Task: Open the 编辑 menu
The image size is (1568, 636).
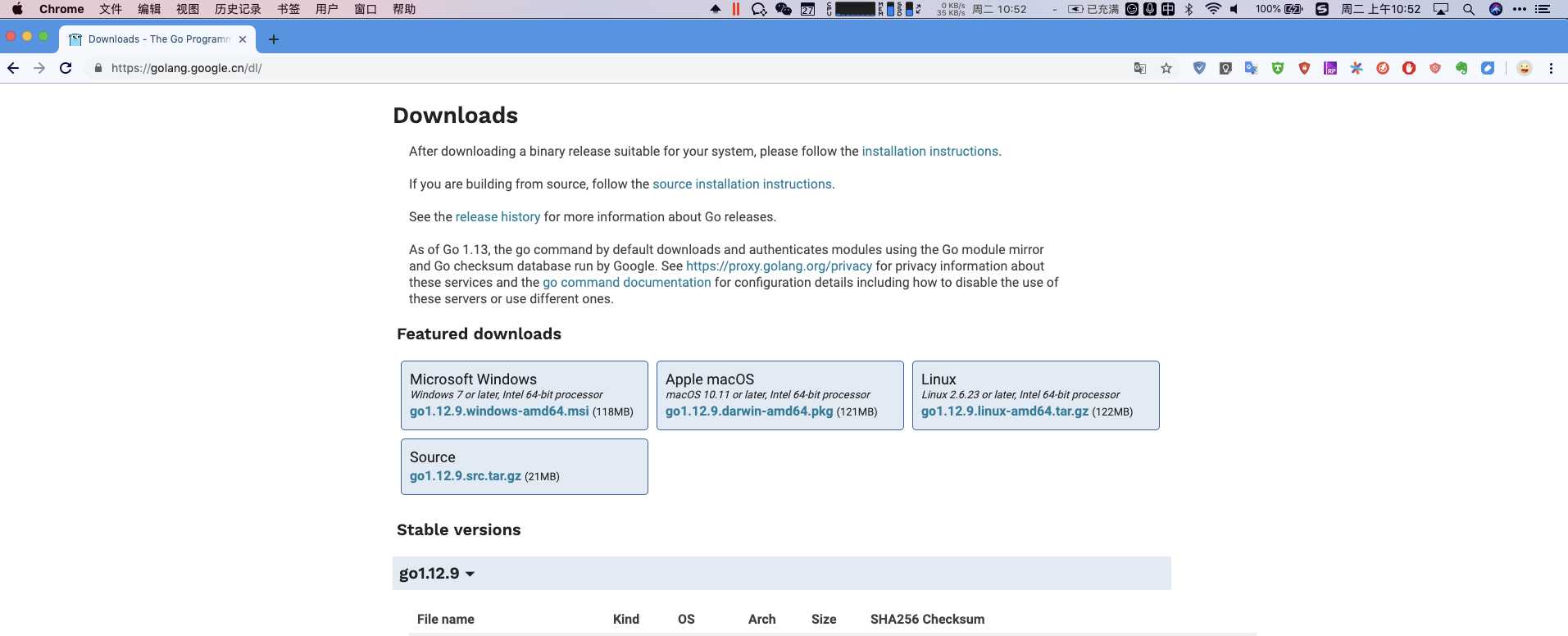Action: pos(149,9)
